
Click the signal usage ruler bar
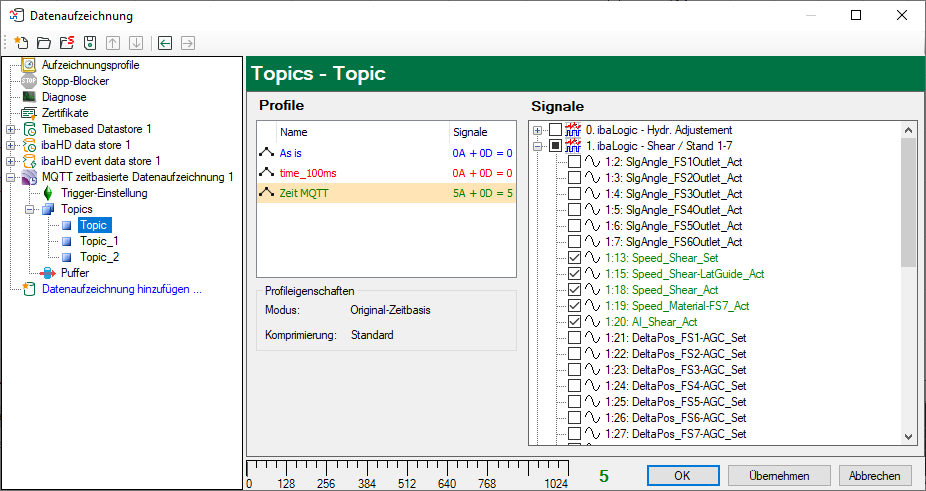(x=407, y=475)
